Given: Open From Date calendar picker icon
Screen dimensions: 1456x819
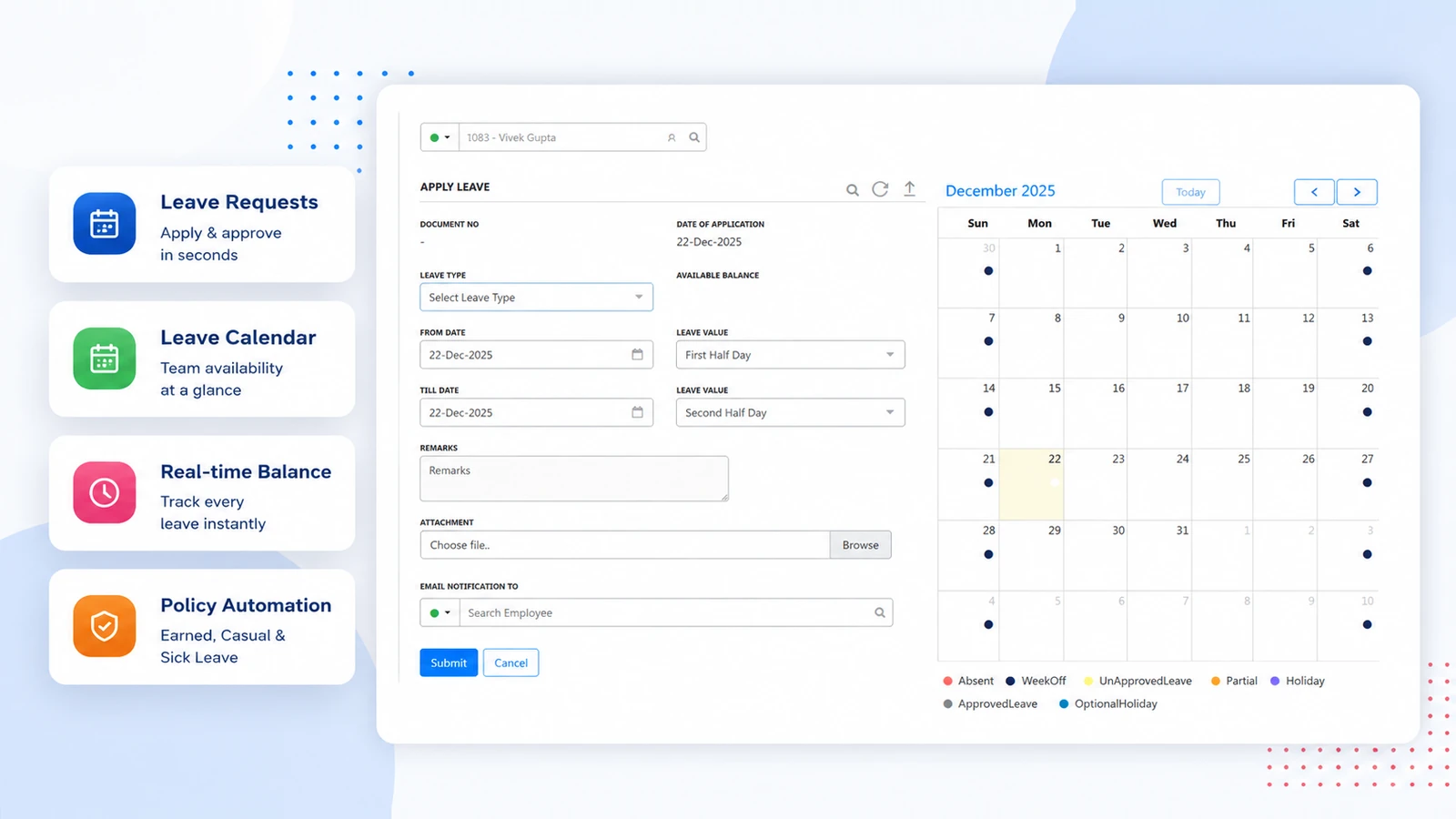Looking at the screenshot, I should [x=637, y=354].
